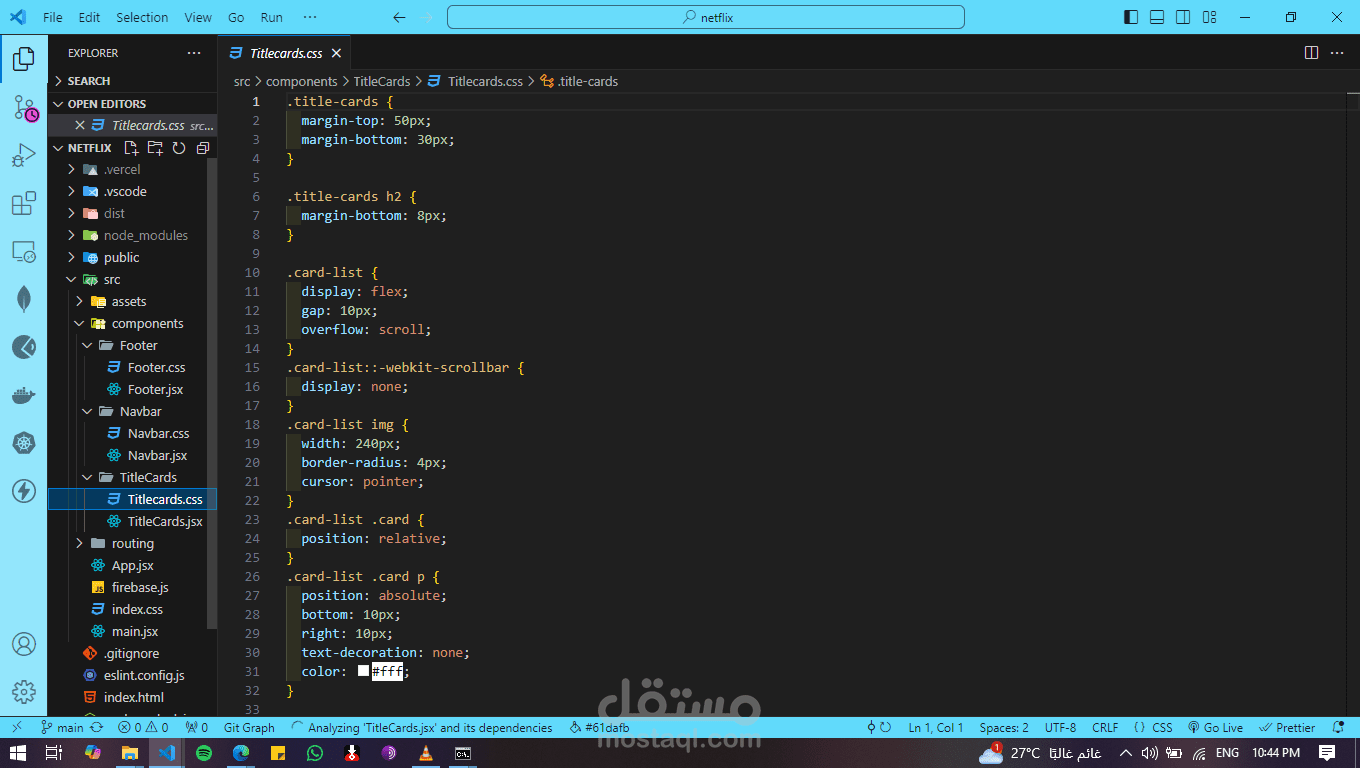Open the Accounts menu icon
1360x768 pixels.
click(24, 644)
